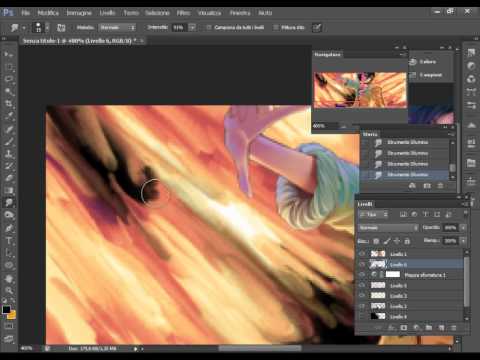Viewport: 480px width, 360px height.
Task: Select the Zoom tool
Action: click(9, 290)
